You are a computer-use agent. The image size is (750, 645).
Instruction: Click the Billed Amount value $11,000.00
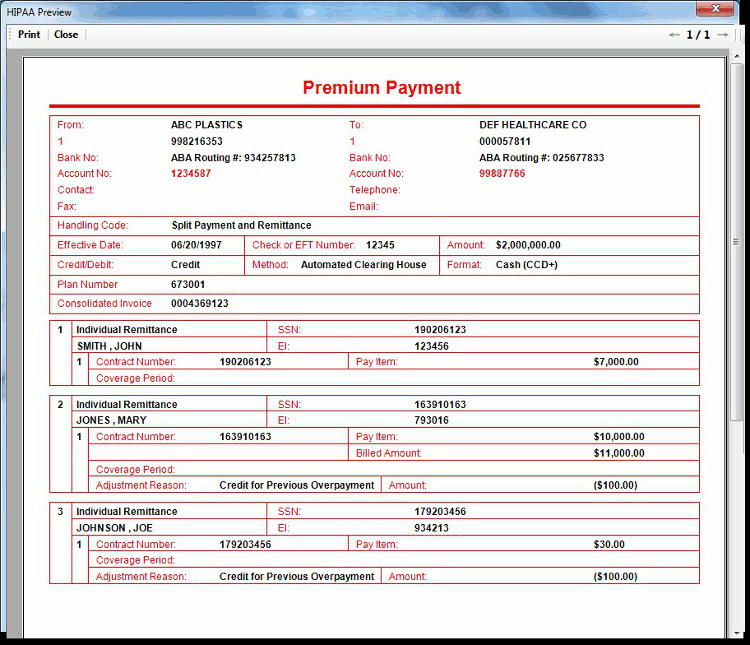619,453
